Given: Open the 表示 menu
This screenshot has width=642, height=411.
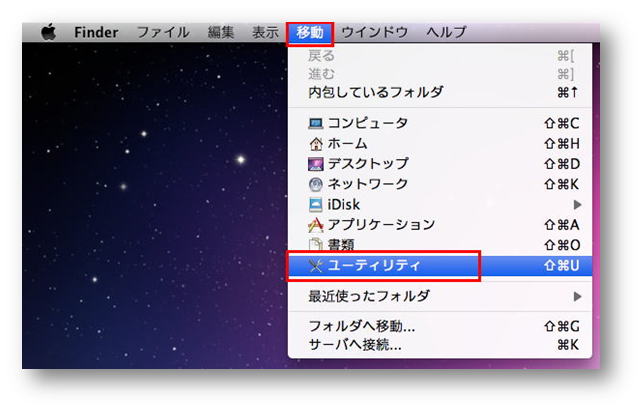Looking at the screenshot, I should 265,32.
